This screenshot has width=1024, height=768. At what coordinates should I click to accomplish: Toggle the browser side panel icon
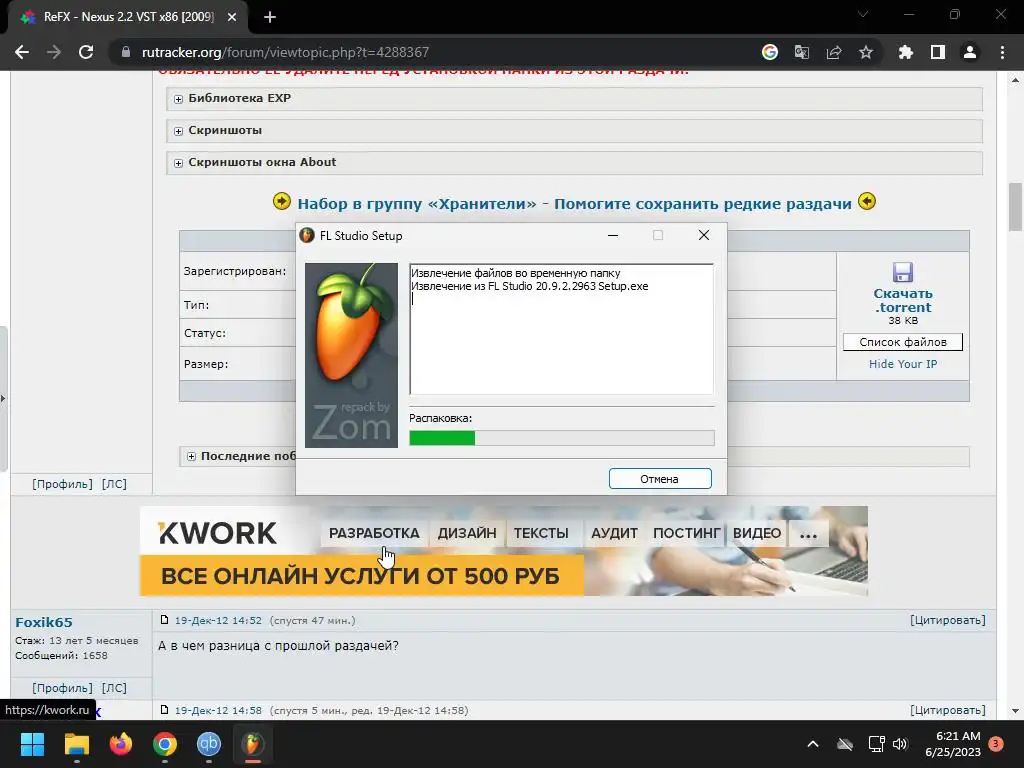click(x=938, y=52)
